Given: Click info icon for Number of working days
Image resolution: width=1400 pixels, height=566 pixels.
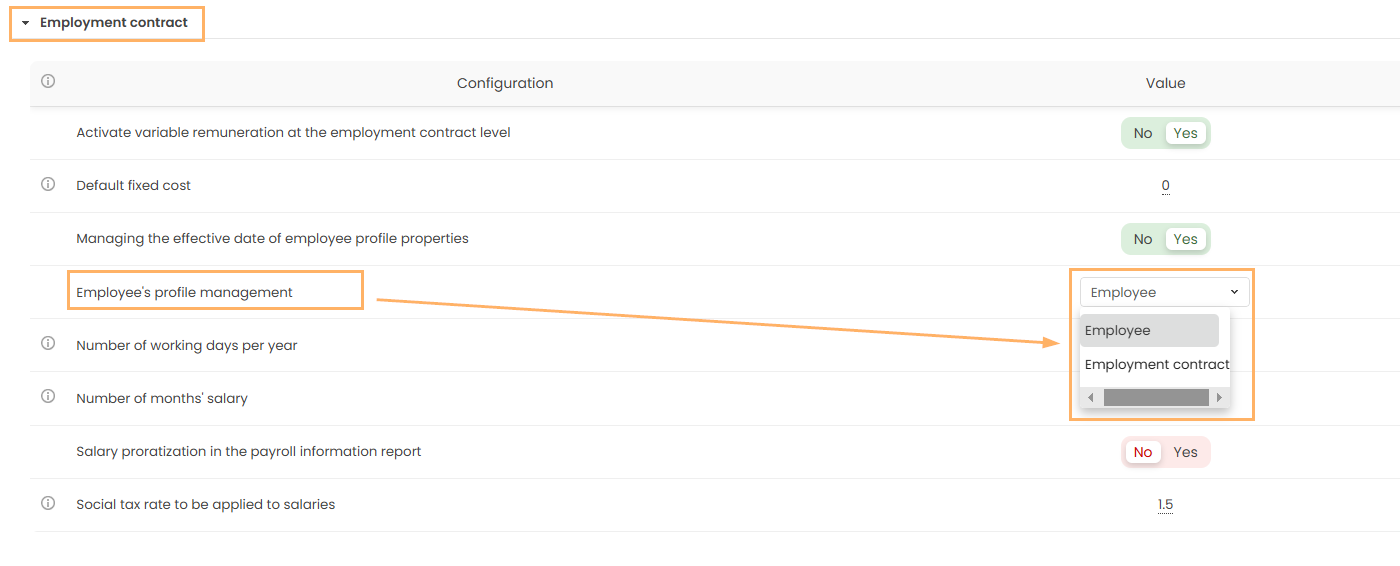Looking at the screenshot, I should (x=47, y=344).
